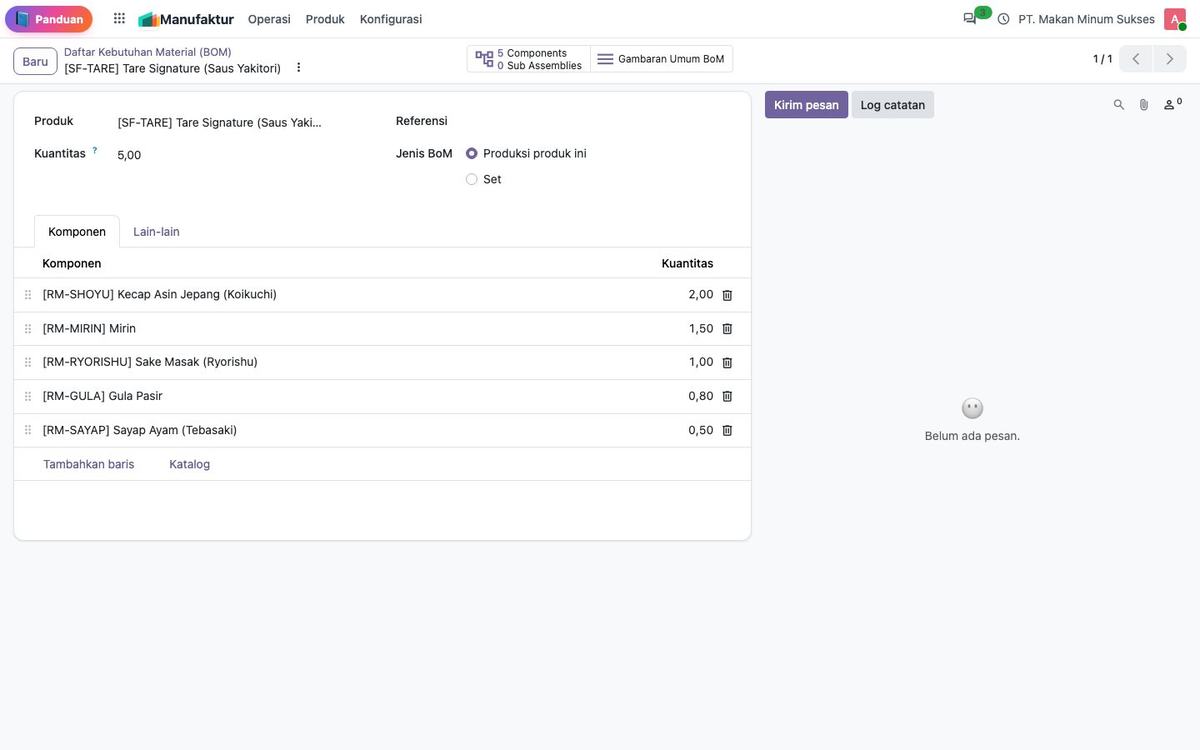Viewport: 1200px width, 750px height.
Task: Open the user avatar menu
Action: [1175, 19]
